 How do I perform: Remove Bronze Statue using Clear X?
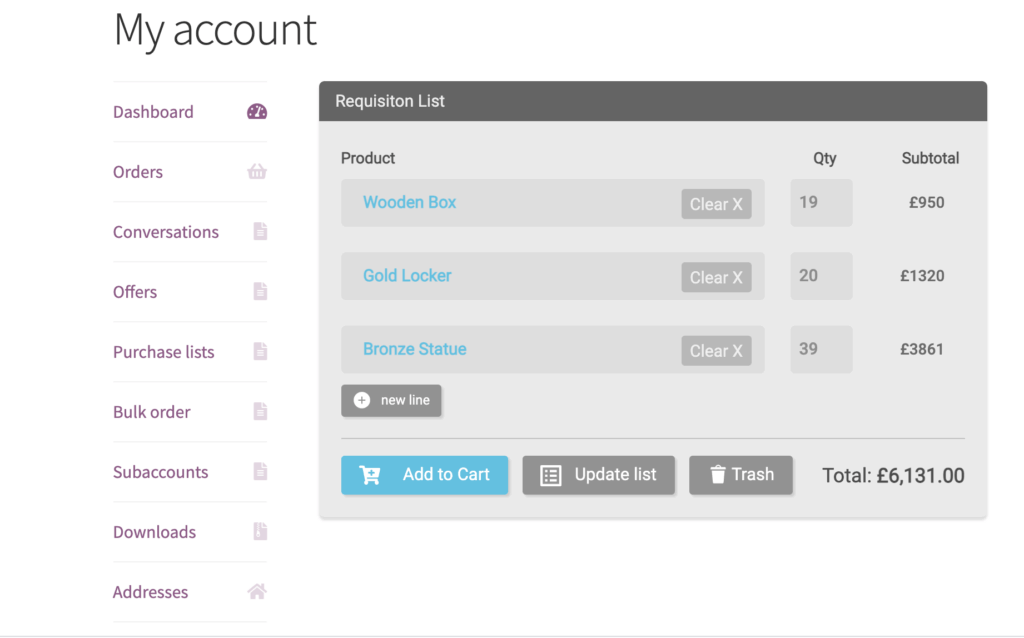point(716,351)
